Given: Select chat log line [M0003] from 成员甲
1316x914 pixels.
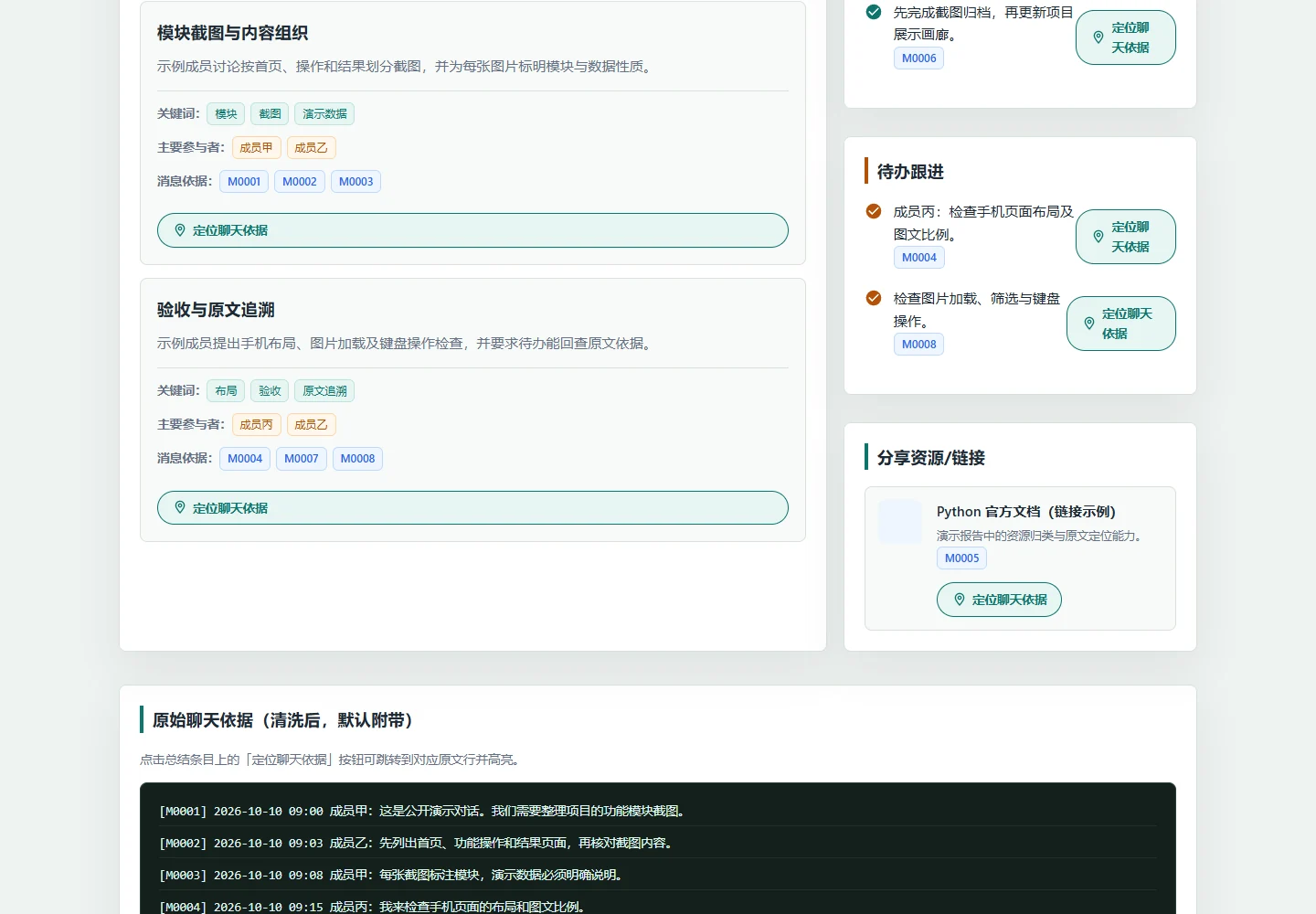Looking at the screenshot, I should point(658,875).
